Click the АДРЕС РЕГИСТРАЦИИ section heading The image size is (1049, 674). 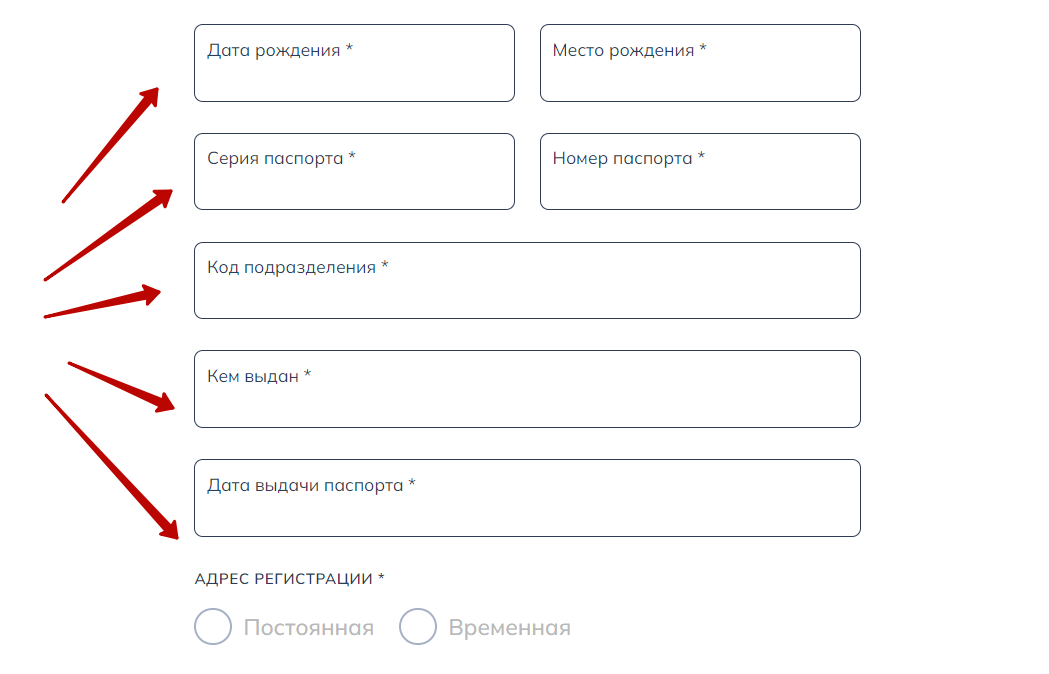tap(284, 579)
